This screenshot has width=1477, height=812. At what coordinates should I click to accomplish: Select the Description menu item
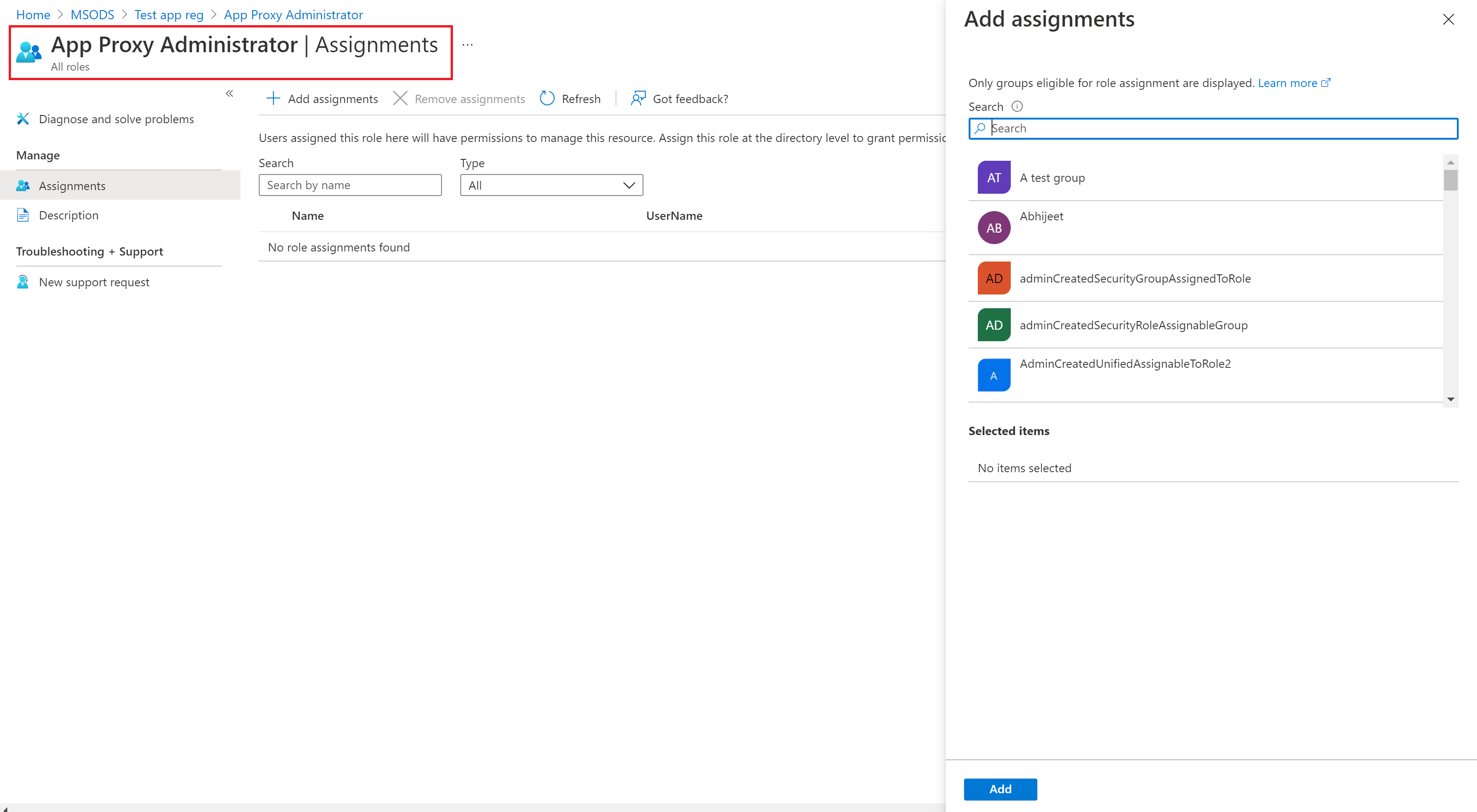pyautogui.click(x=68, y=215)
